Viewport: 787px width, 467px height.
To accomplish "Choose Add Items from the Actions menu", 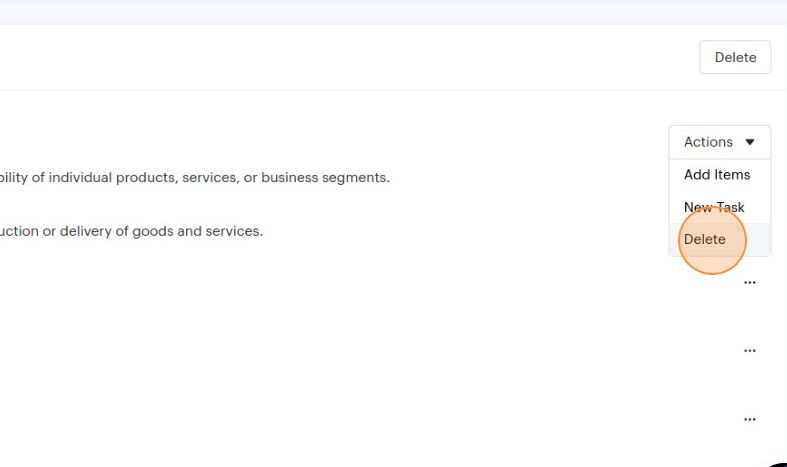I will click(x=716, y=175).
